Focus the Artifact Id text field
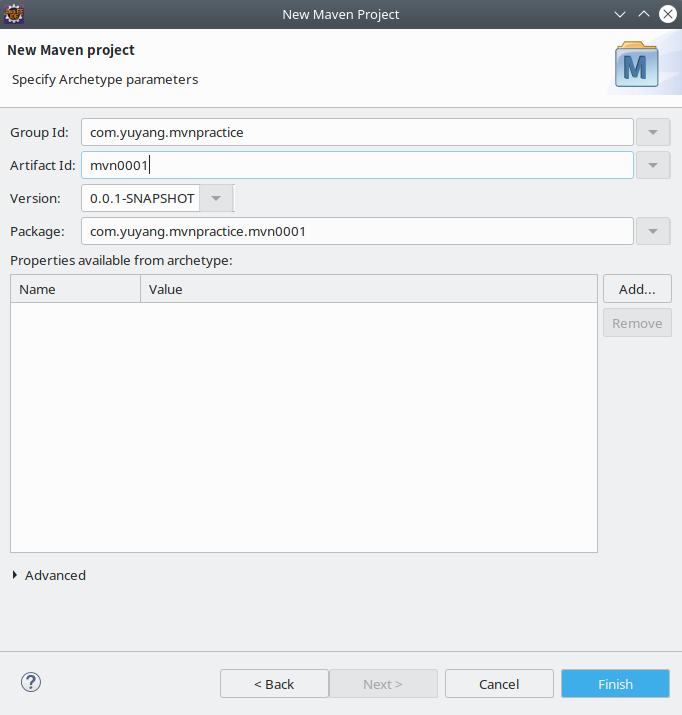This screenshot has width=682, height=715. [x=357, y=165]
